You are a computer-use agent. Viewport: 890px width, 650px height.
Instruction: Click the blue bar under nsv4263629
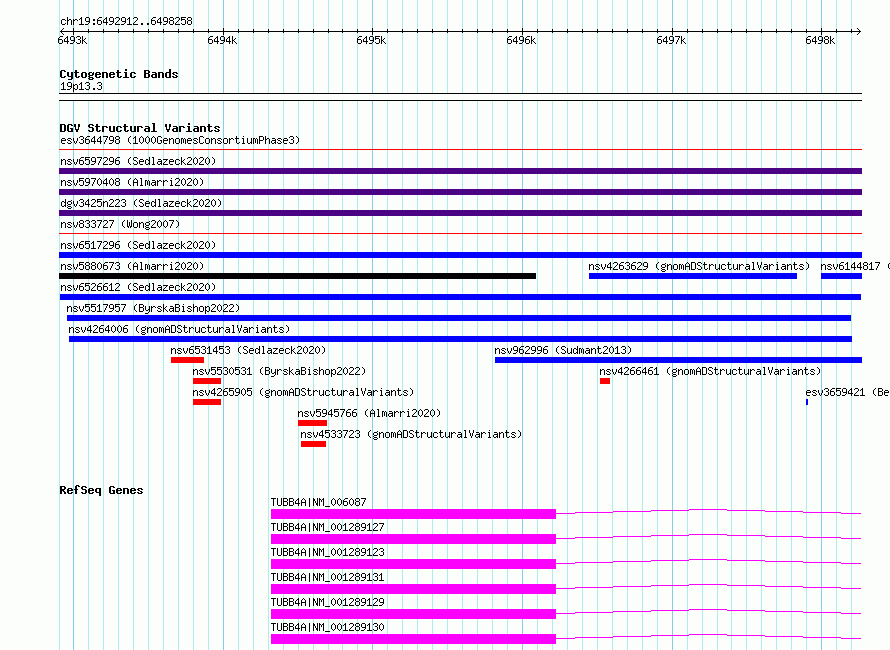click(x=692, y=276)
